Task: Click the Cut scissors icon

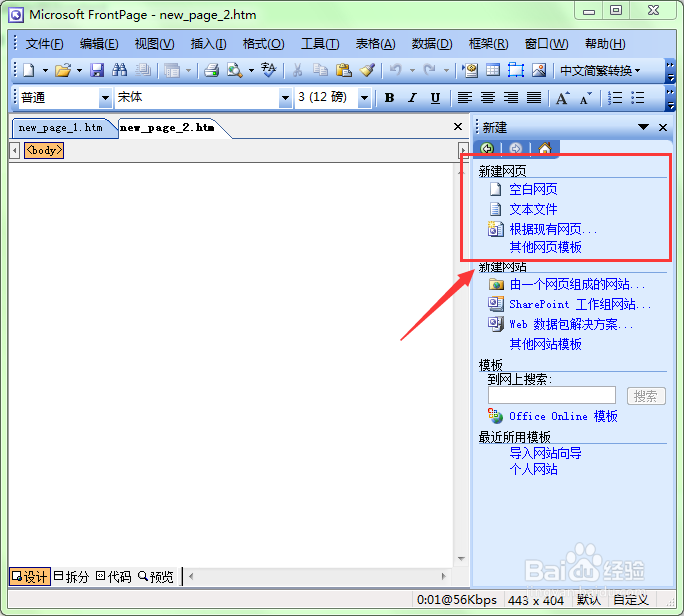Action: (298, 70)
